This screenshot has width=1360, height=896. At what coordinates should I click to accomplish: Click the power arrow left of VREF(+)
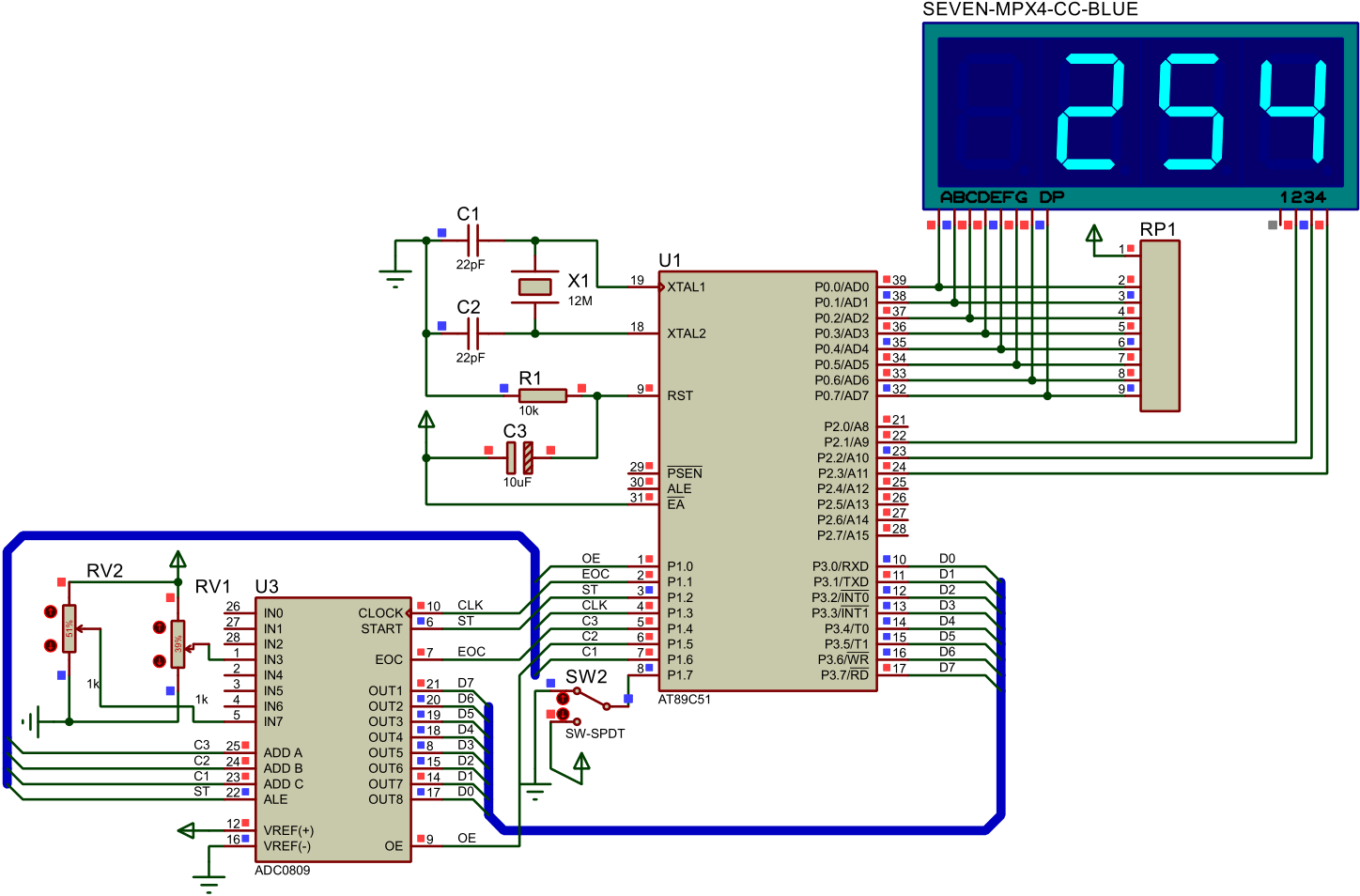186,830
